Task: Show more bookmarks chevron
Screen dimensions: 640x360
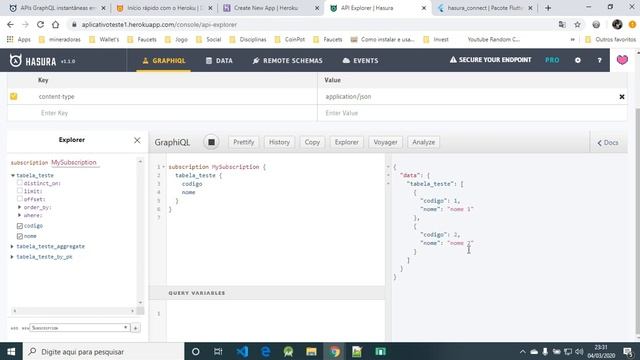Action: point(572,40)
